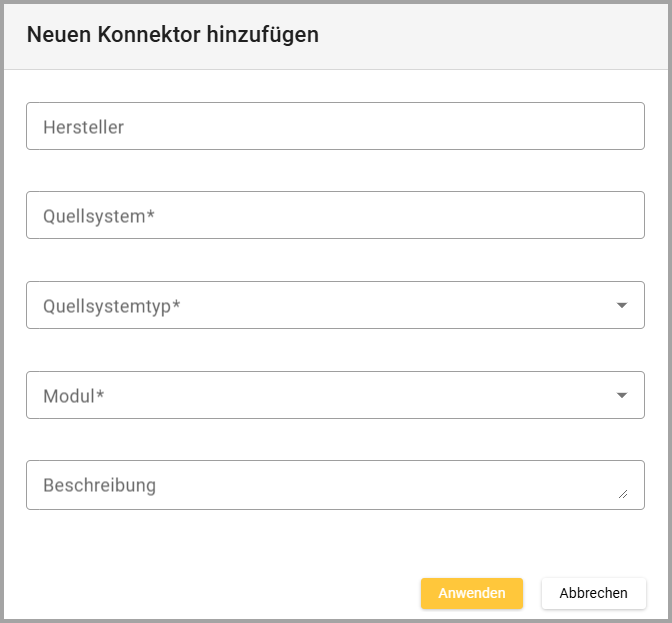672x623 pixels.
Task: Click the Beschreibung placeholder label
Action: (100, 485)
